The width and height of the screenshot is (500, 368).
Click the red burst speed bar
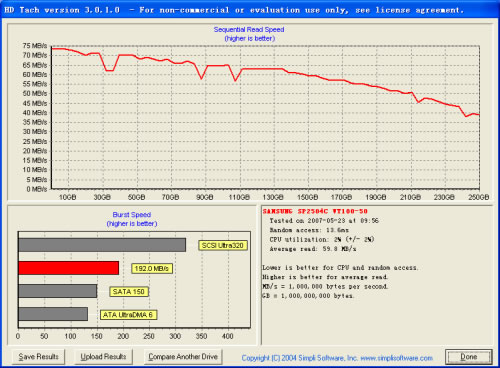click(69, 268)
